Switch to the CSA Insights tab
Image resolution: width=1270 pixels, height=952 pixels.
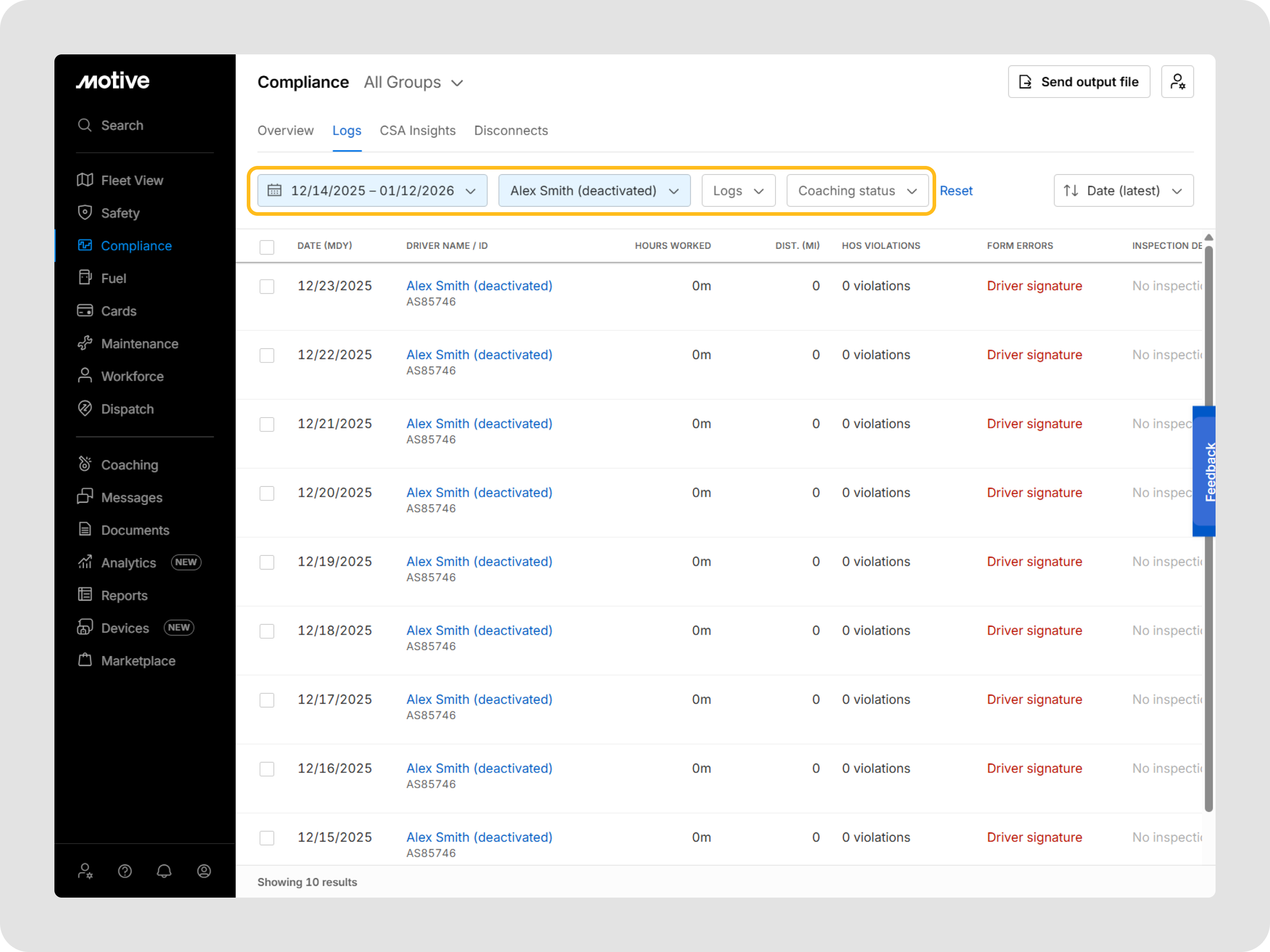[x=417, y=131]
